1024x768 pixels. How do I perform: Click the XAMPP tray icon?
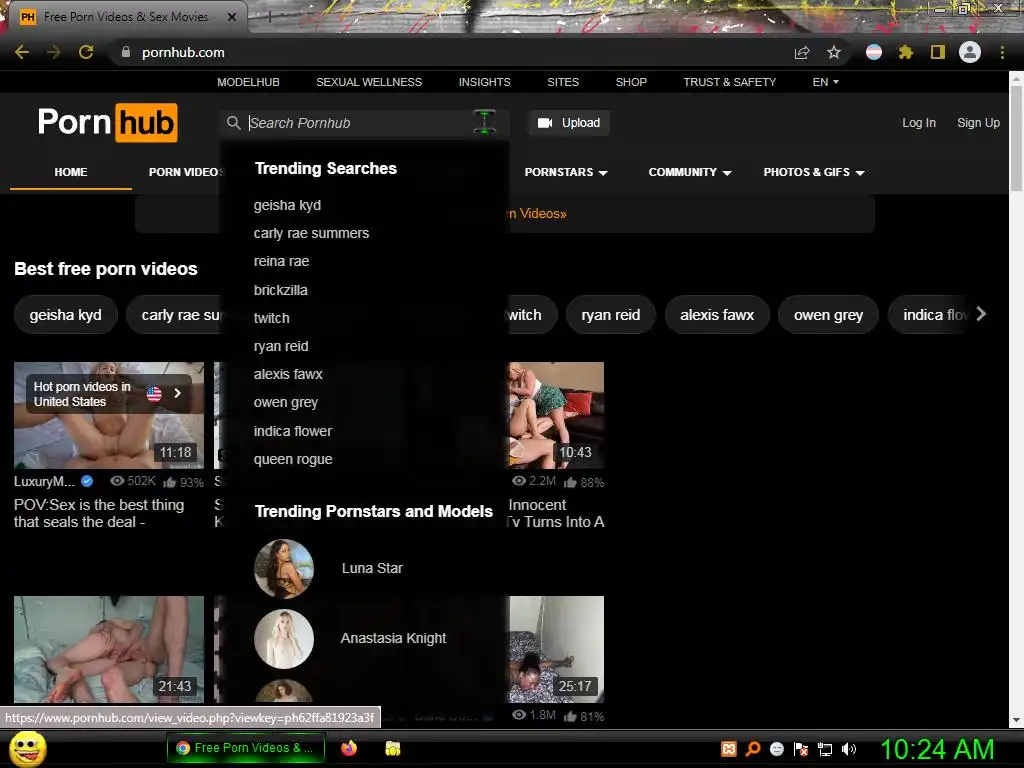coord(729,748)
